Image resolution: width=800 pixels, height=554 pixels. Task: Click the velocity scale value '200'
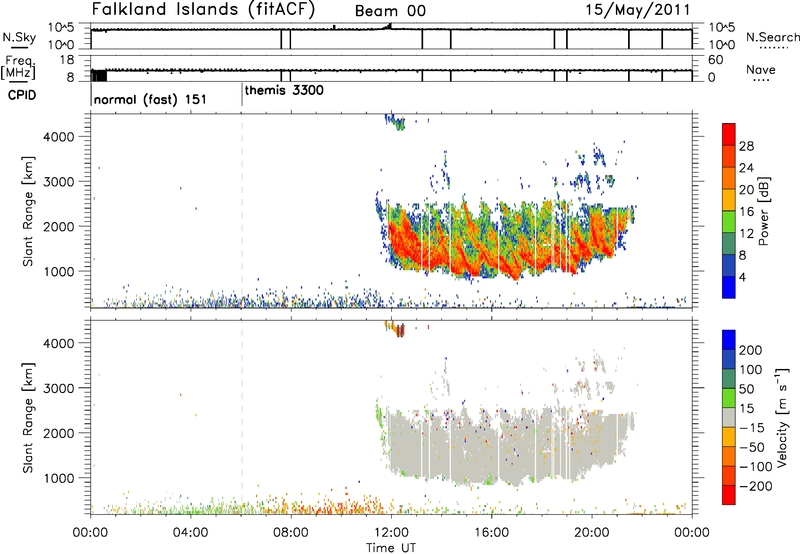click(751, 350)
